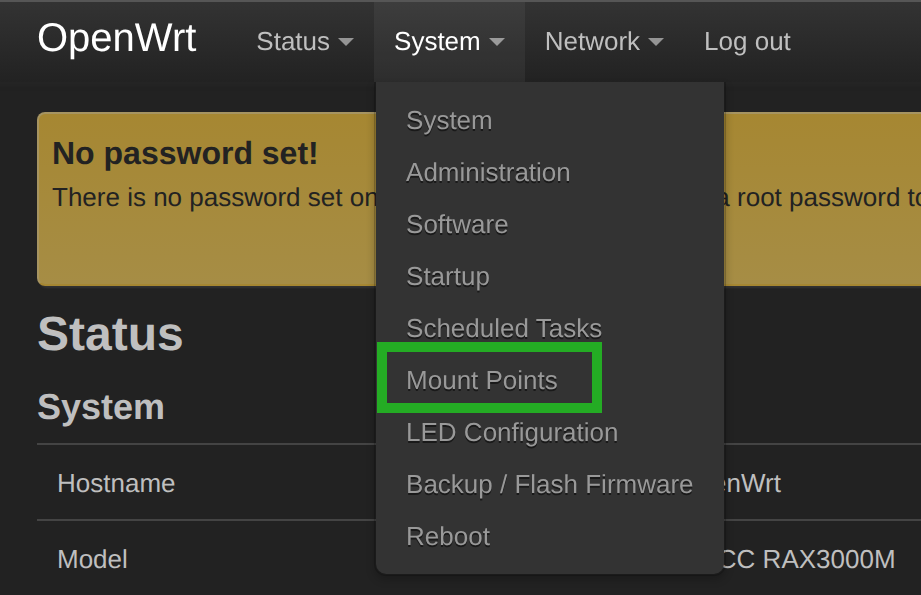Viewport: 921px width, 595px height.
Task: Click the OpenWrt brand logo
Action: click(x=116, y=39)
